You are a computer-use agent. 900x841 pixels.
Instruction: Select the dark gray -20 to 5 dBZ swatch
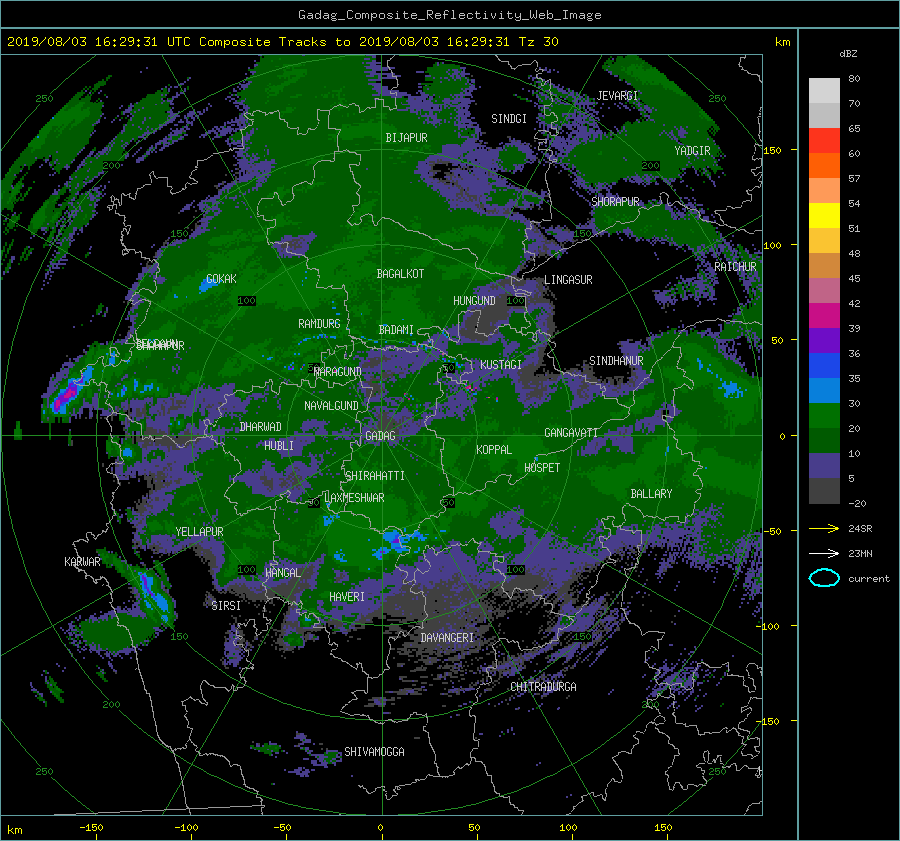click(x=824, y=491)
